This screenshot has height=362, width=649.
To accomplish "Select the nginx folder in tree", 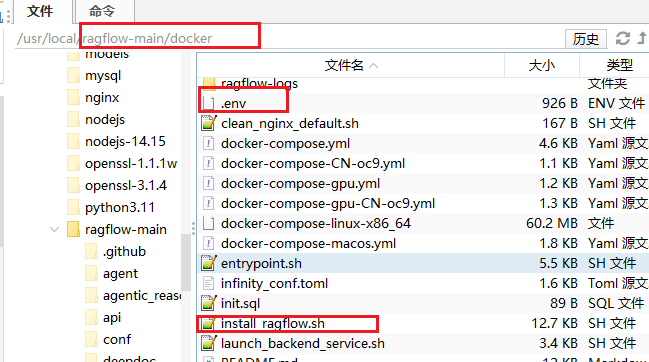I will tap(102, 98).
